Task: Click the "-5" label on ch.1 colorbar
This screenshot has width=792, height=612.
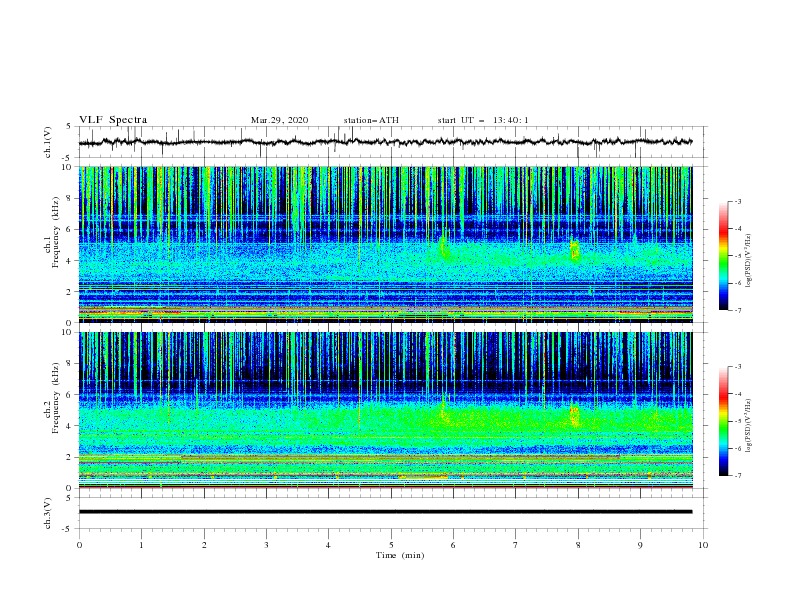Action: point(738,256)
